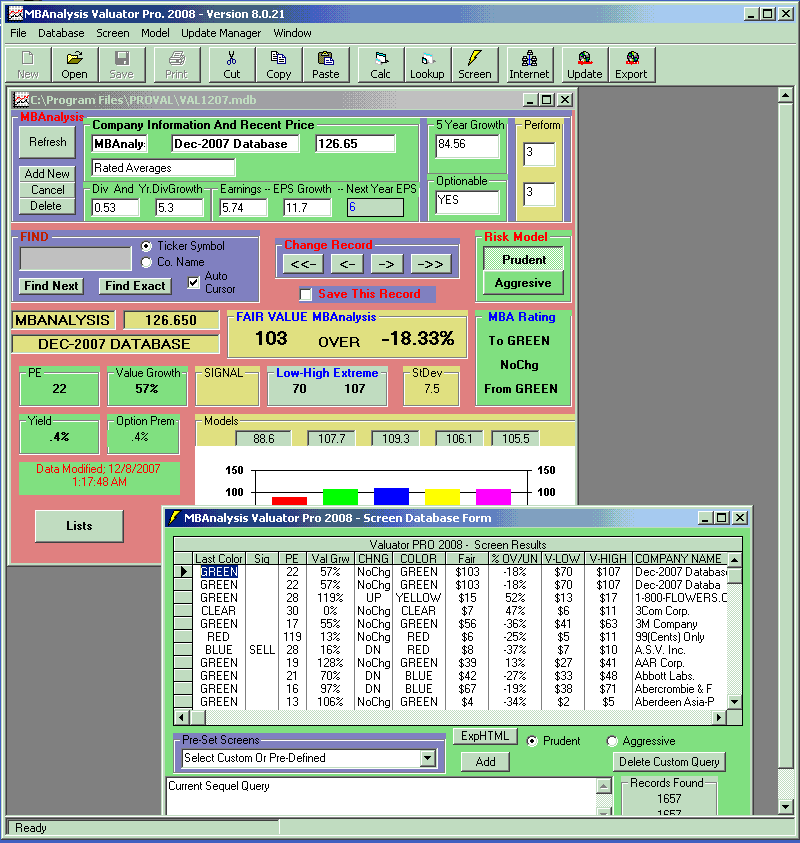Select the Aggressive radio option

612,741
